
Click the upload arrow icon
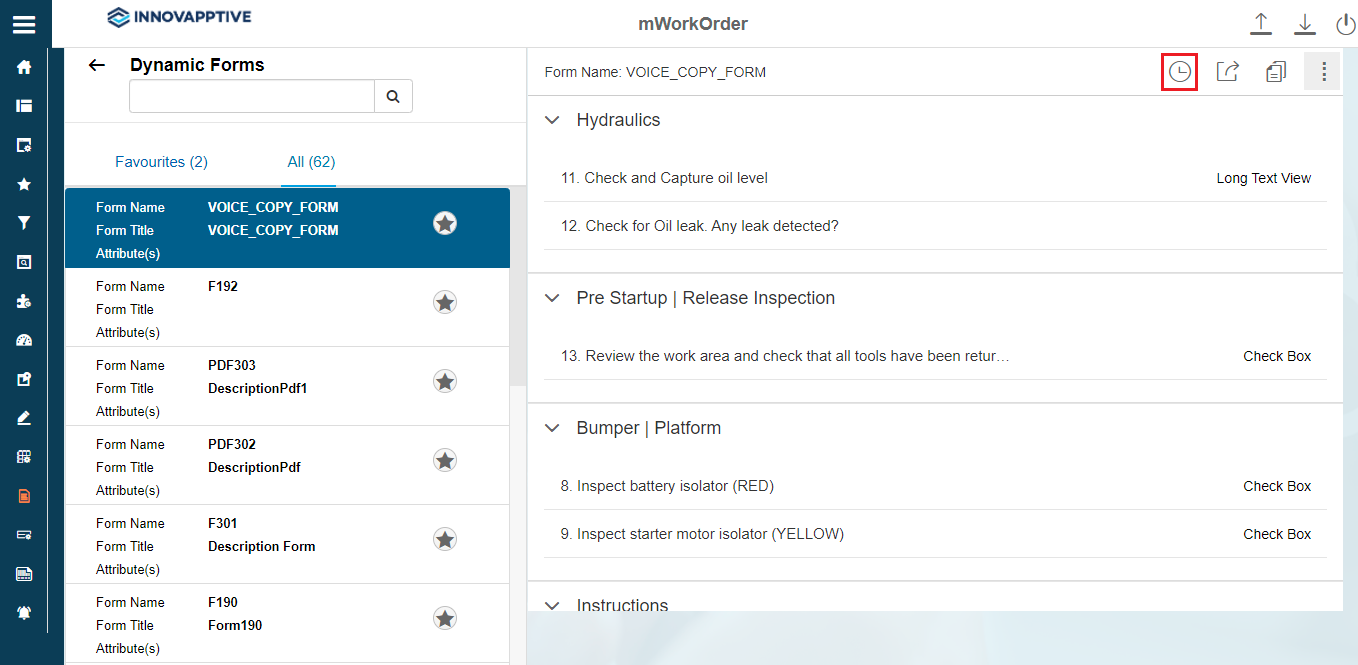click(1261, 24)
